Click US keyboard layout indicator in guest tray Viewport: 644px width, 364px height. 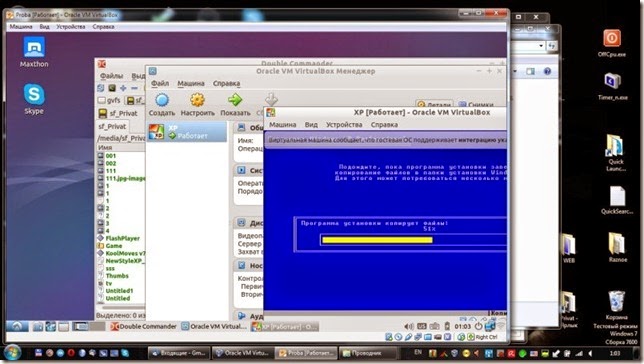(422, 326)
